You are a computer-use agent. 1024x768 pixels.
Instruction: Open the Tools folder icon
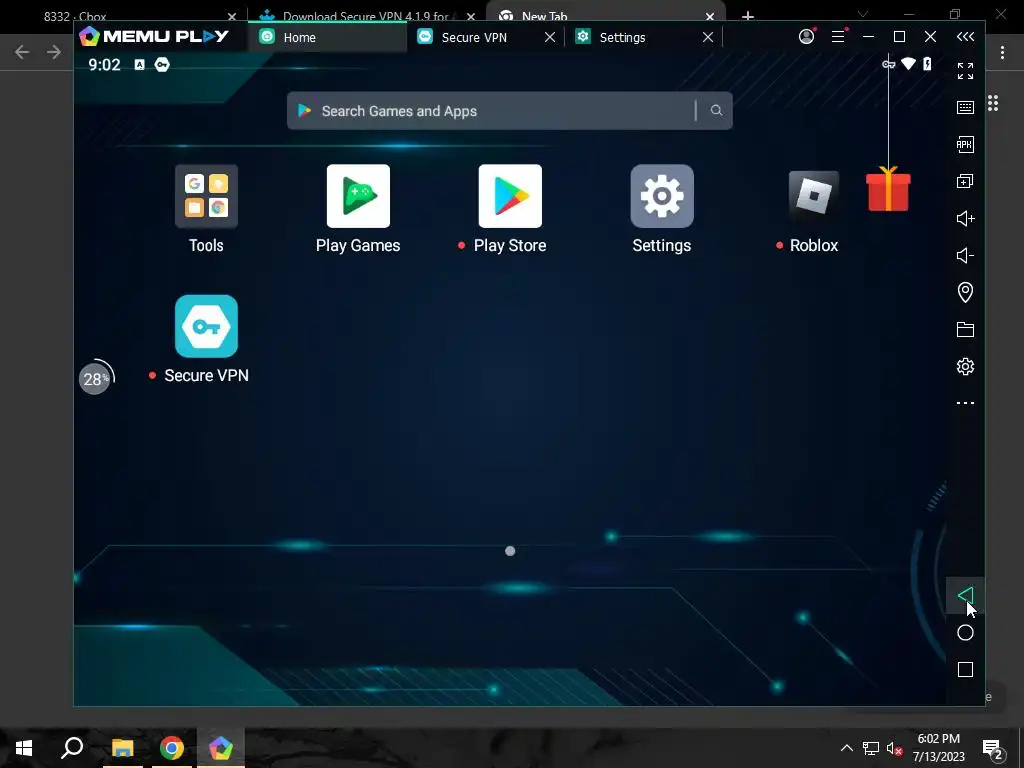coord(206,196)
